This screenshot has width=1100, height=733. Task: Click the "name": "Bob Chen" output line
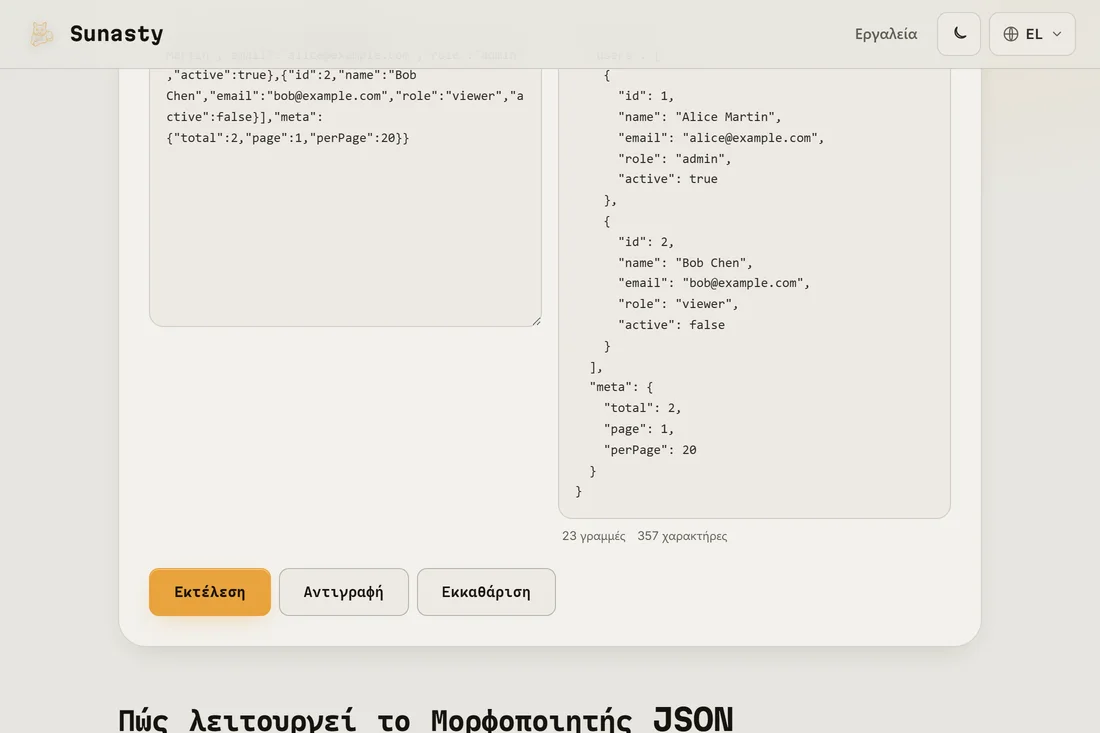tap(685, 262)
